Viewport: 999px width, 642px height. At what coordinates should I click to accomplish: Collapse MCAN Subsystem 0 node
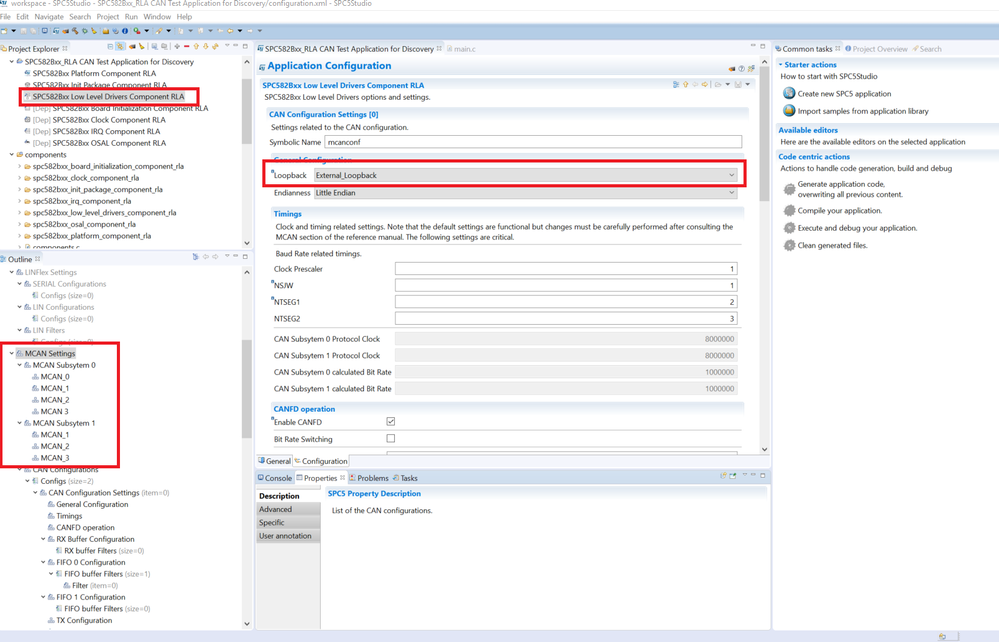click(19, 365)
